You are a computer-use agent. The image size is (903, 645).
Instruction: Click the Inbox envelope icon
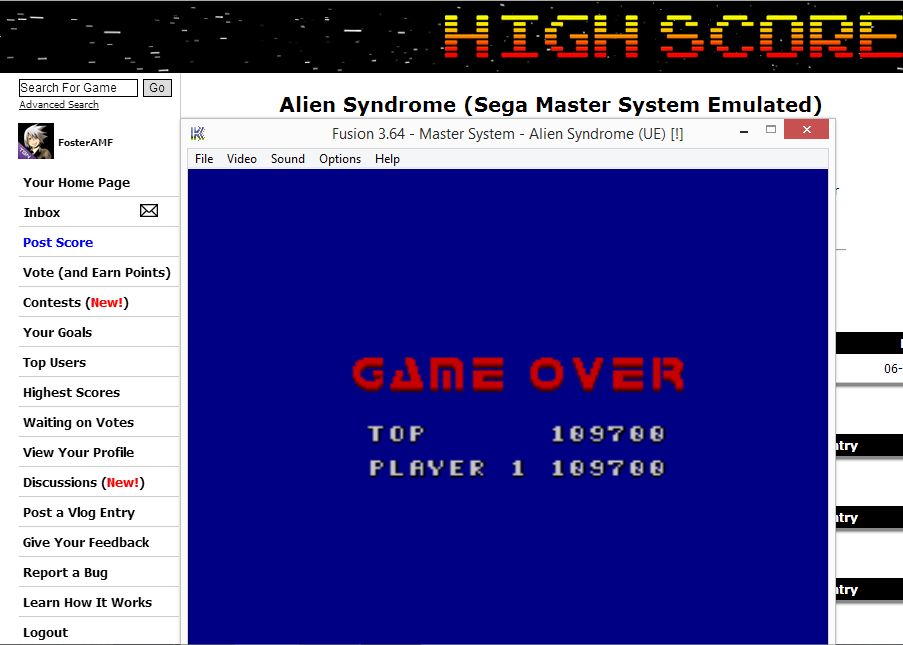click(149, 211)
